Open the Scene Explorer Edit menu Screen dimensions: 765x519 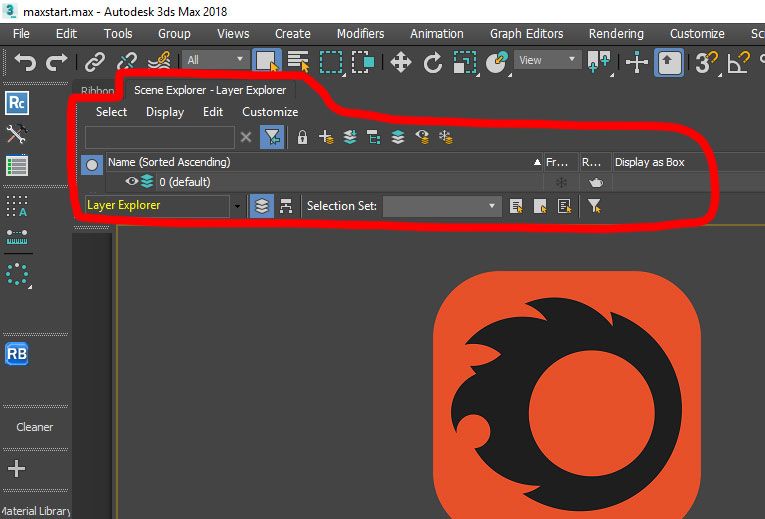tap(213, 112)
